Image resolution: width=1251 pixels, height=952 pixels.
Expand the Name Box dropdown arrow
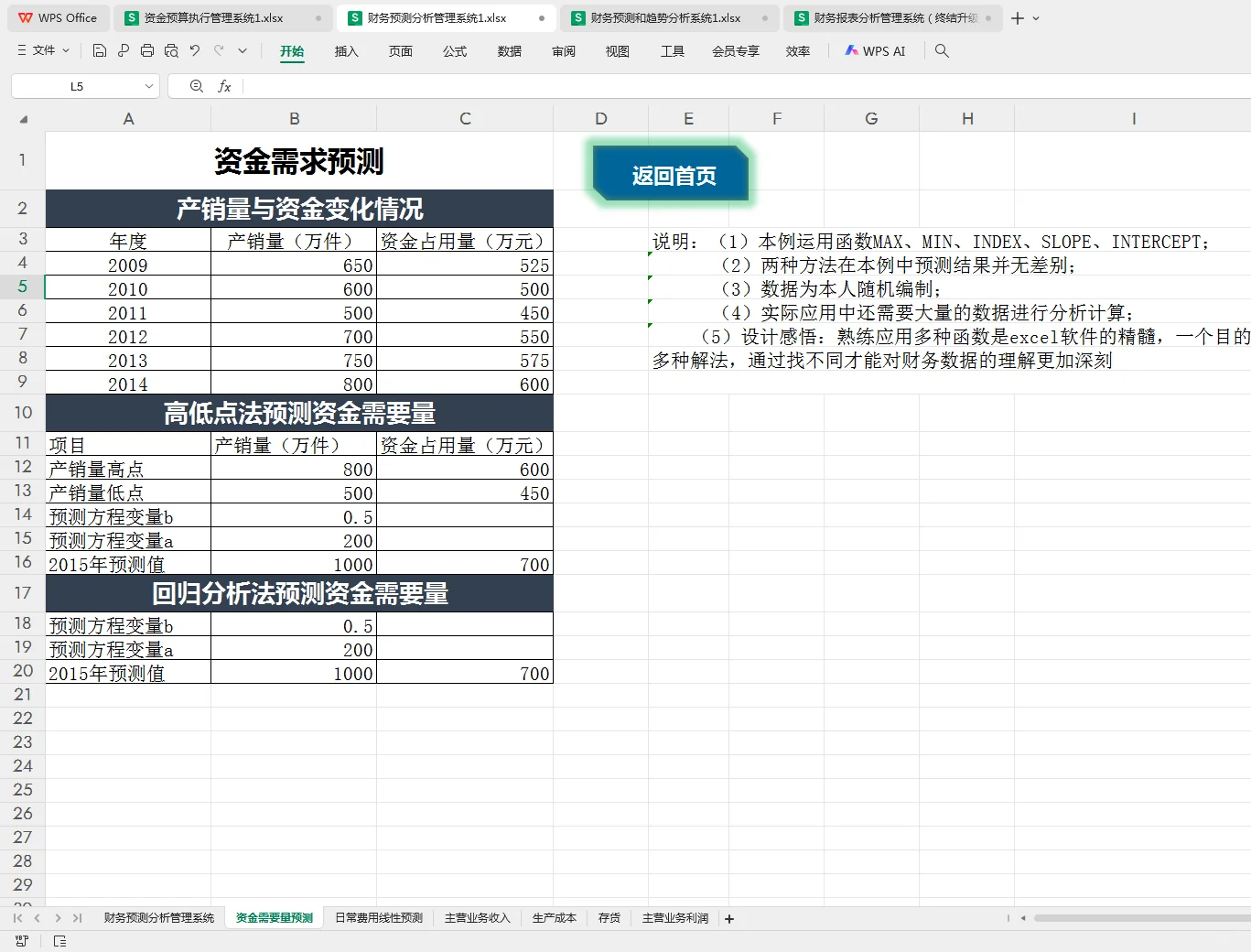149,86
